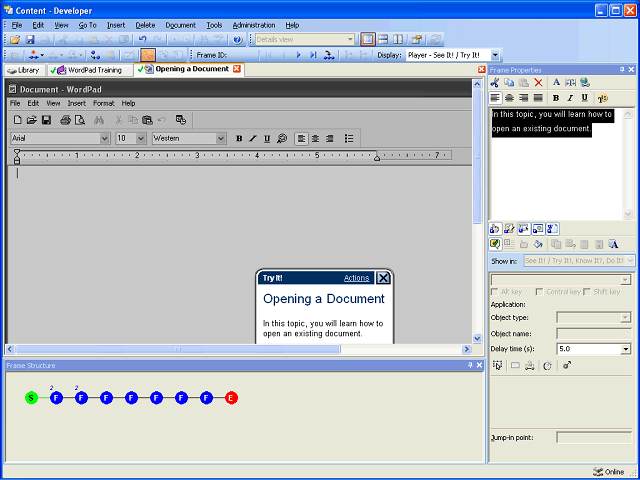Select the red End node in Frame Structure

click(x=231, y=398)
